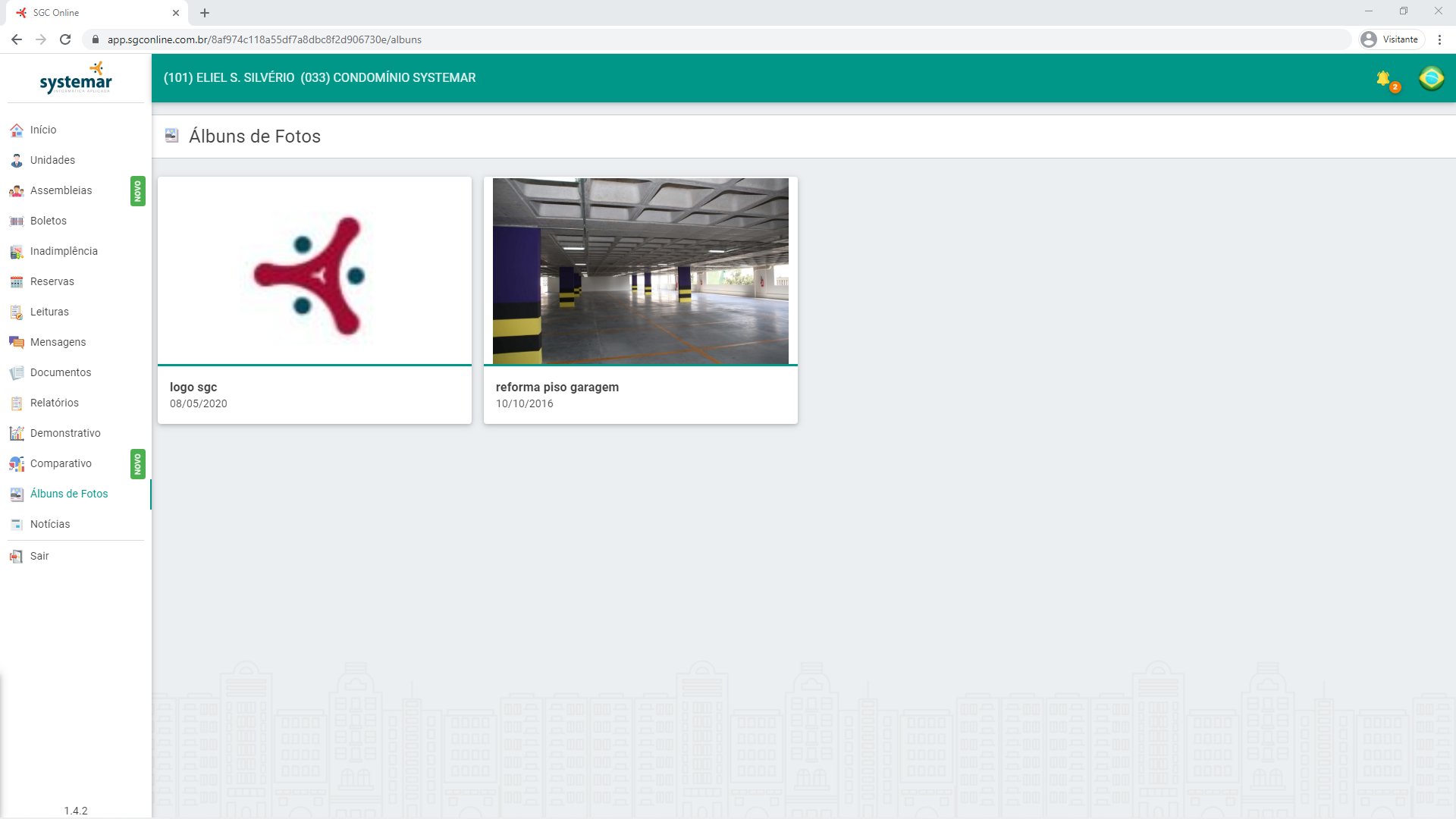Open a new browser tab

205,13
